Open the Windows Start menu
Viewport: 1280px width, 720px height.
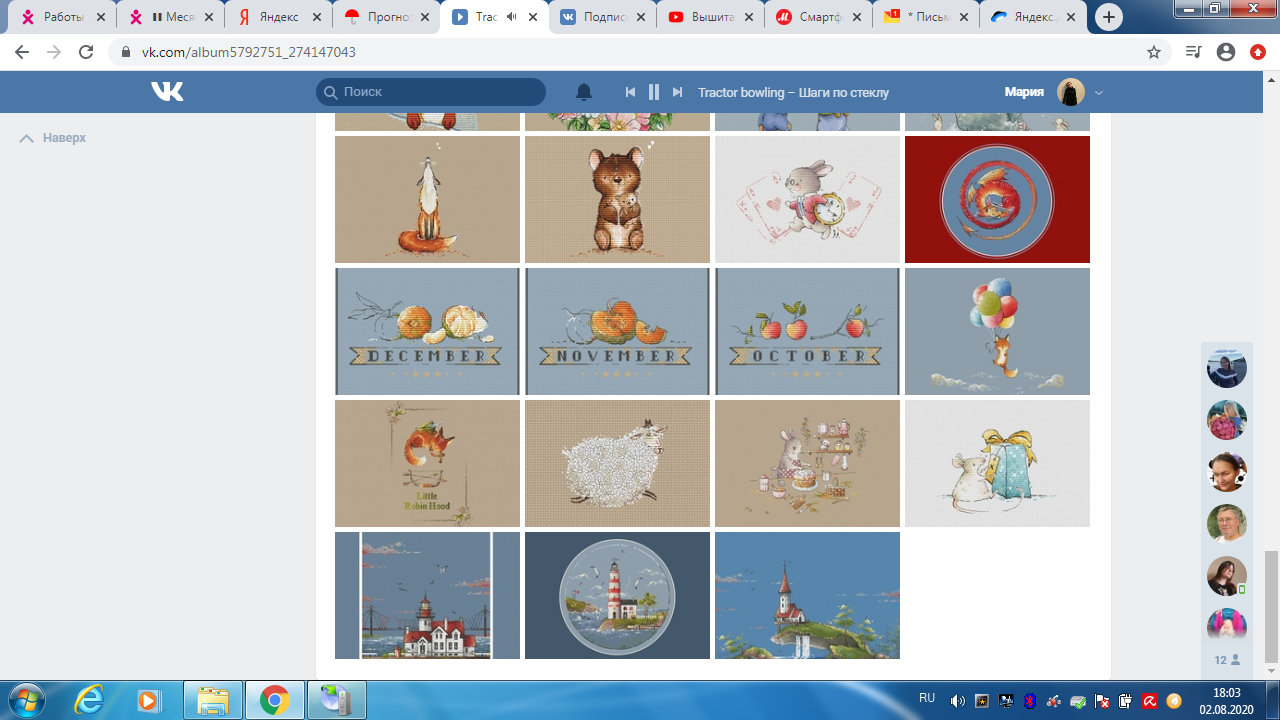point(27,700)
